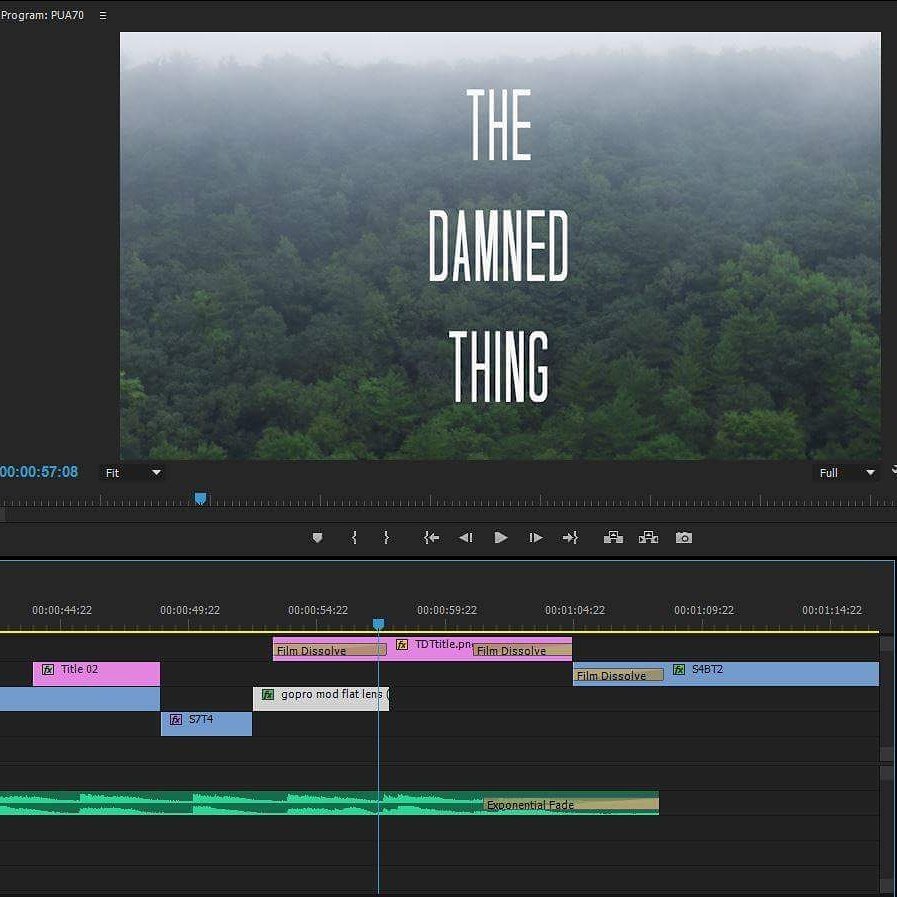
Task: Open the Full playback resolution dropdown
Action: pyautogui.click(x=847, y=473)
